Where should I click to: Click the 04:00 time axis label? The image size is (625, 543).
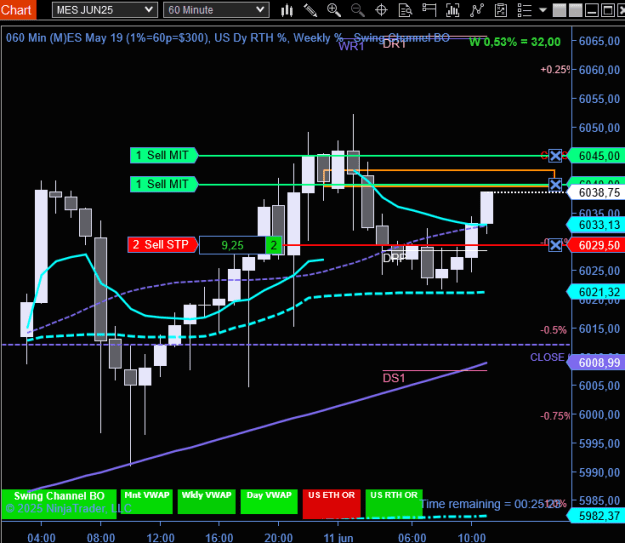click(41, 537)
